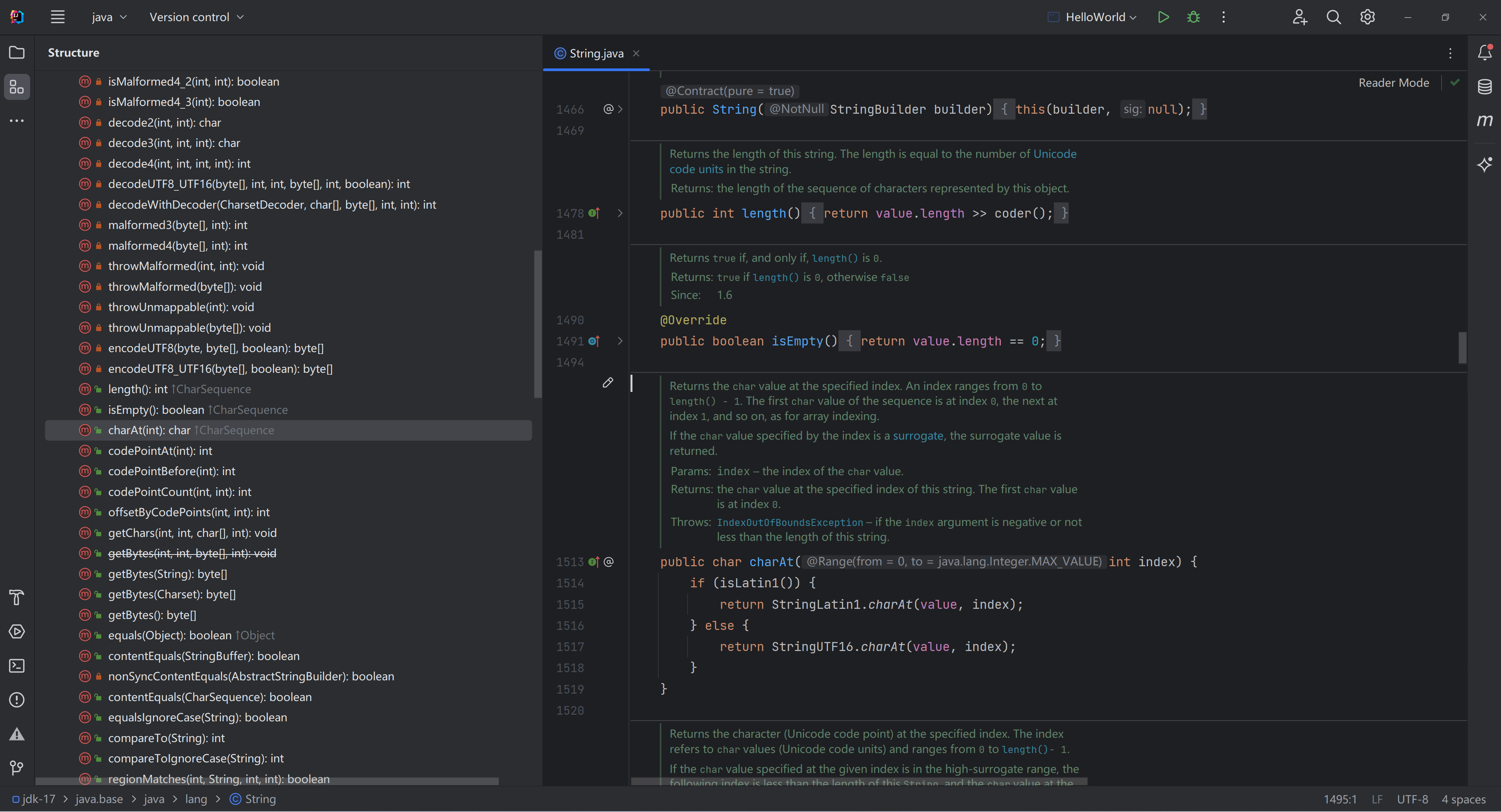Select deprecated getBytes(int, int, byte[], int) entry

[x=288, y=553]
